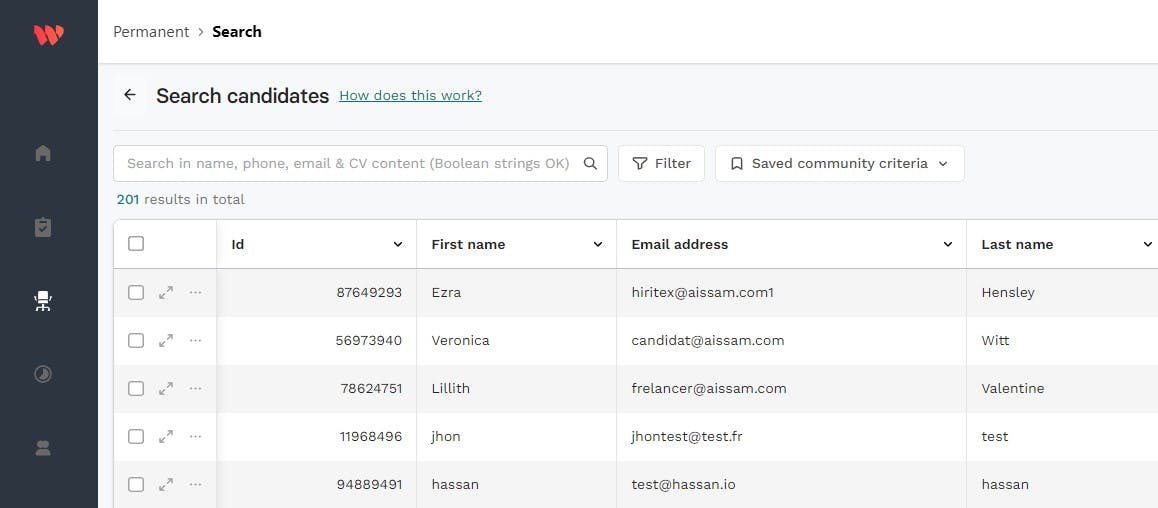The image size is (1158, 508).
Task: Open the First name column header menu
Action: coord(598,245)
